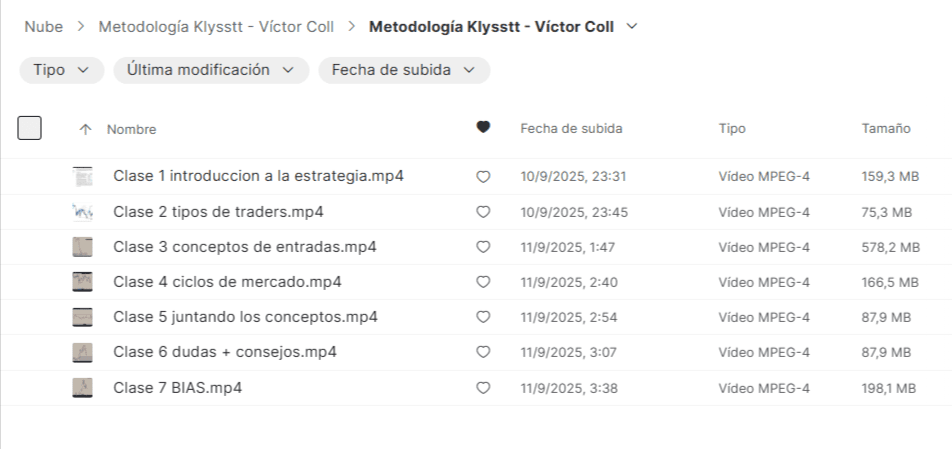Open the Tipo filter dropdown
Image resolution: width=952 pixels, height=449 pixels.
click(x=61, y=70)
